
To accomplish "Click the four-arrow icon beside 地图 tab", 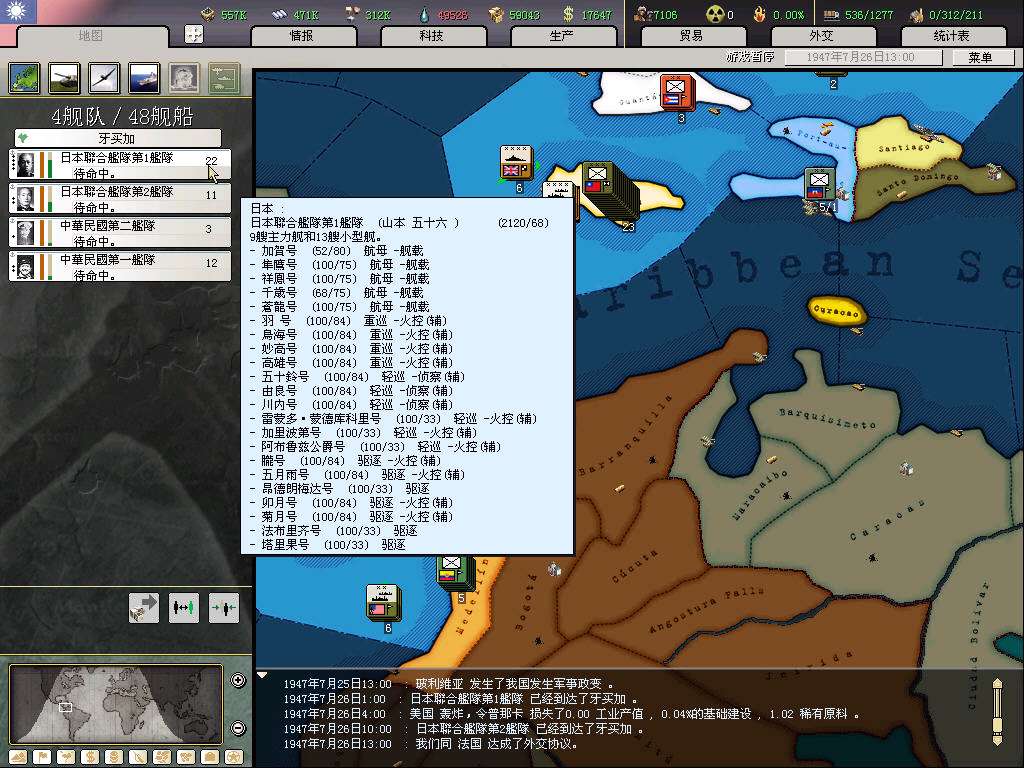I will [194, 34].
